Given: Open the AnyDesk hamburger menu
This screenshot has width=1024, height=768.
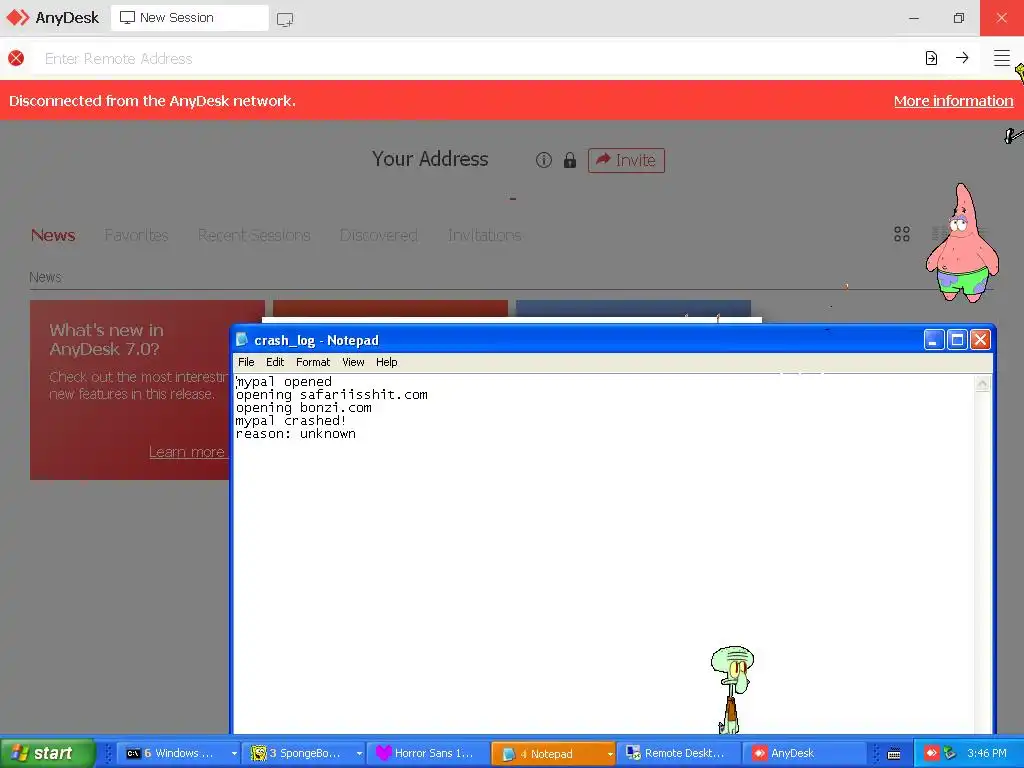Looking at the screenshot, I should [1002, 58].
